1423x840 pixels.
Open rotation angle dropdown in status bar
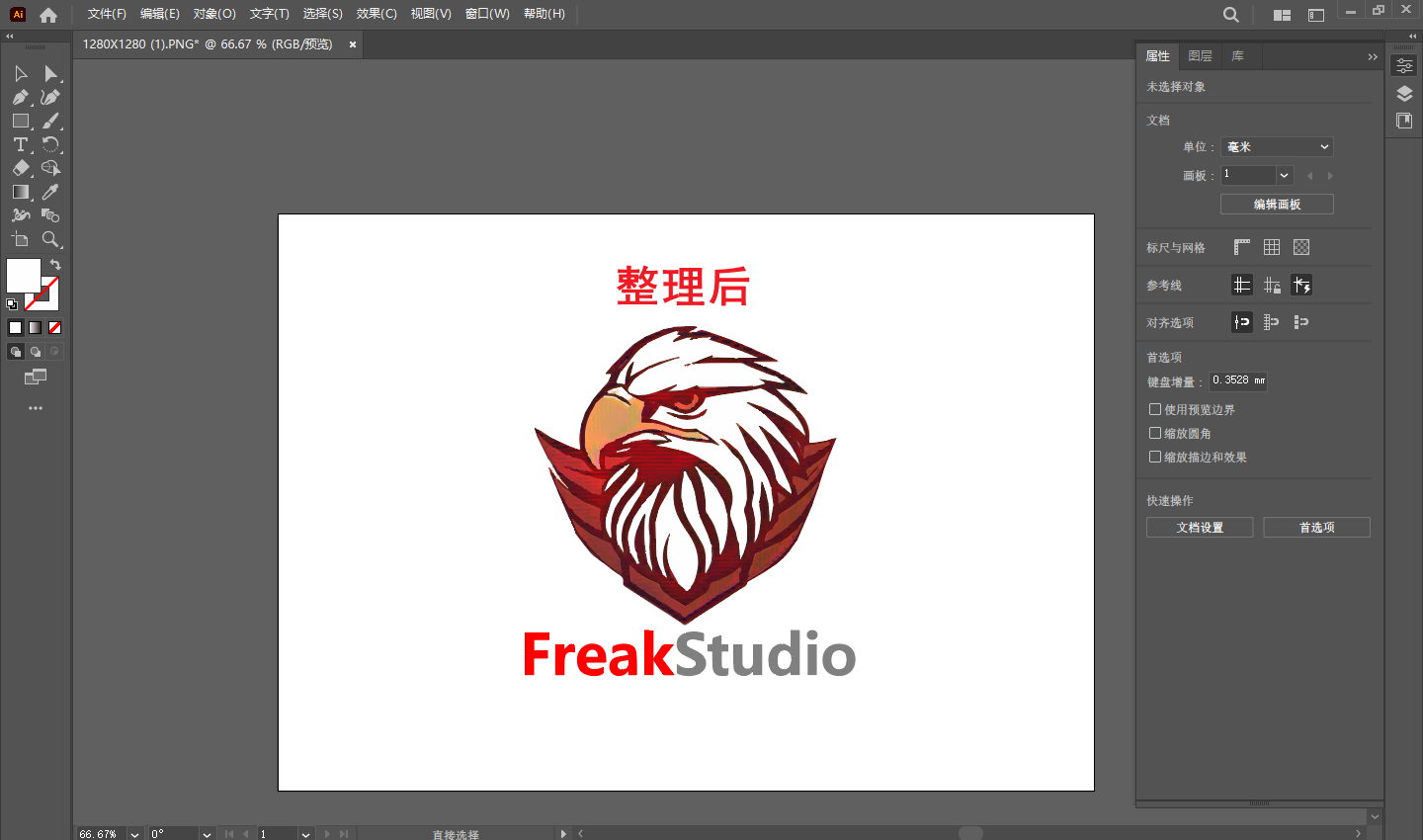[207, 834]
